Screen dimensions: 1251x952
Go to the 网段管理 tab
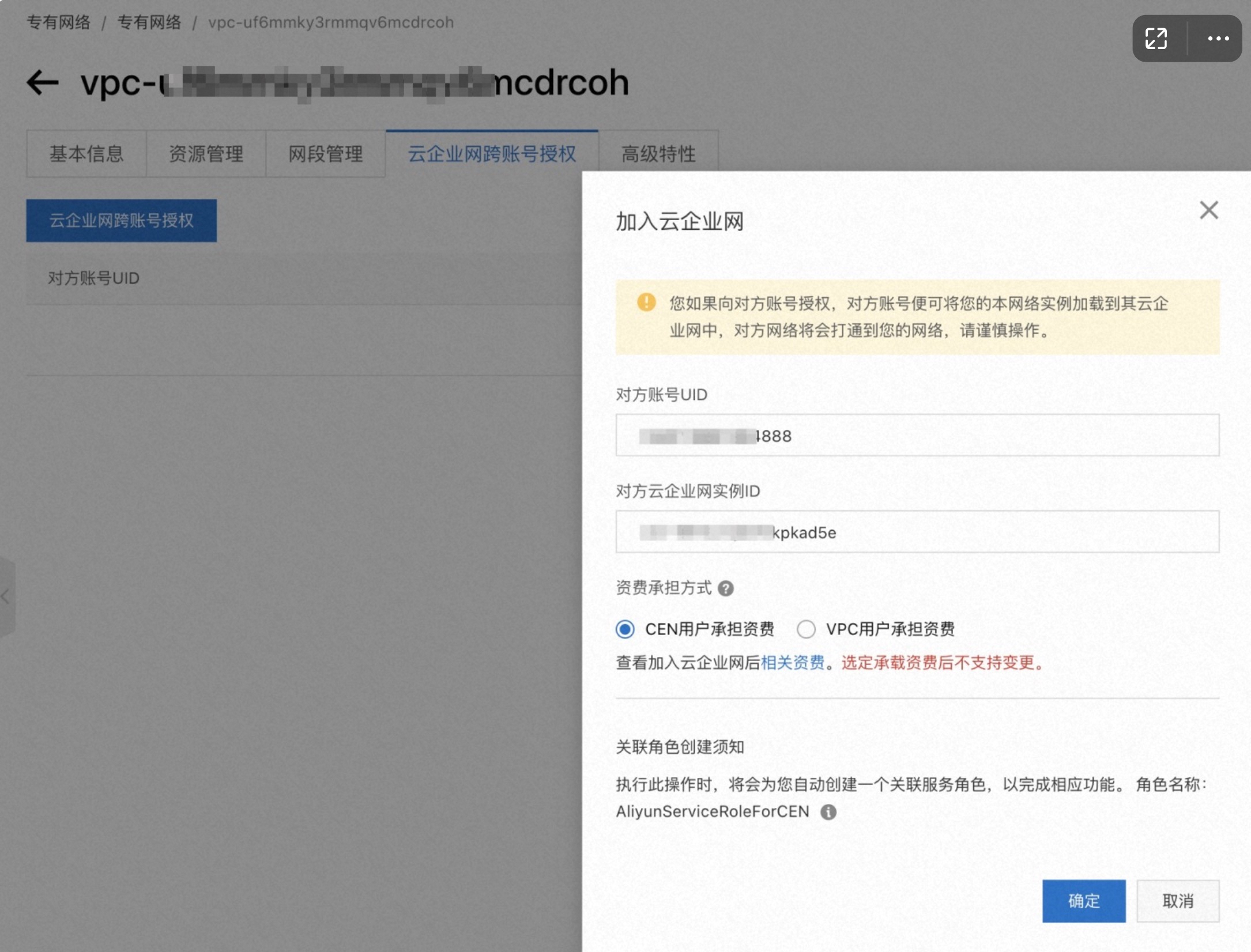[x=326, y=154]
